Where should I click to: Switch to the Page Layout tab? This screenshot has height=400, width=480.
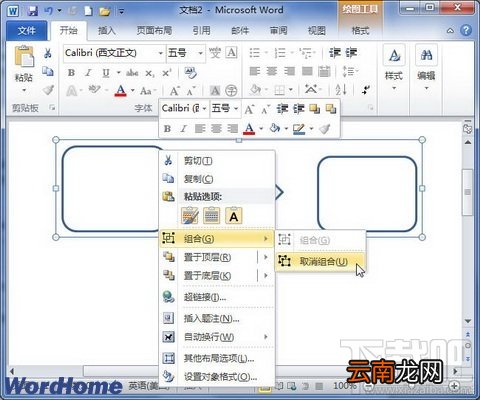tap(154, 31)
